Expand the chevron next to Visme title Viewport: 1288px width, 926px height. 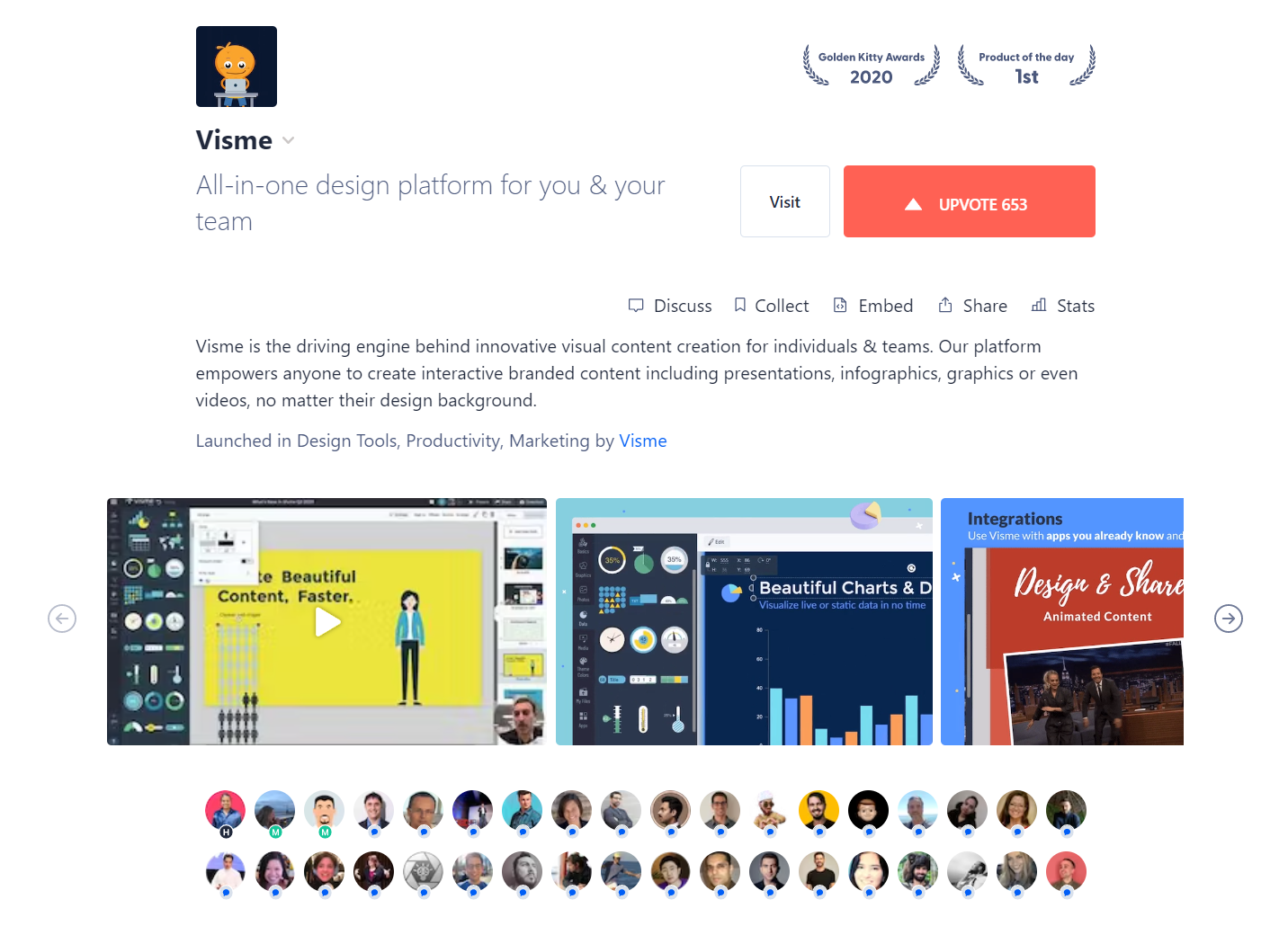(288, 140)
